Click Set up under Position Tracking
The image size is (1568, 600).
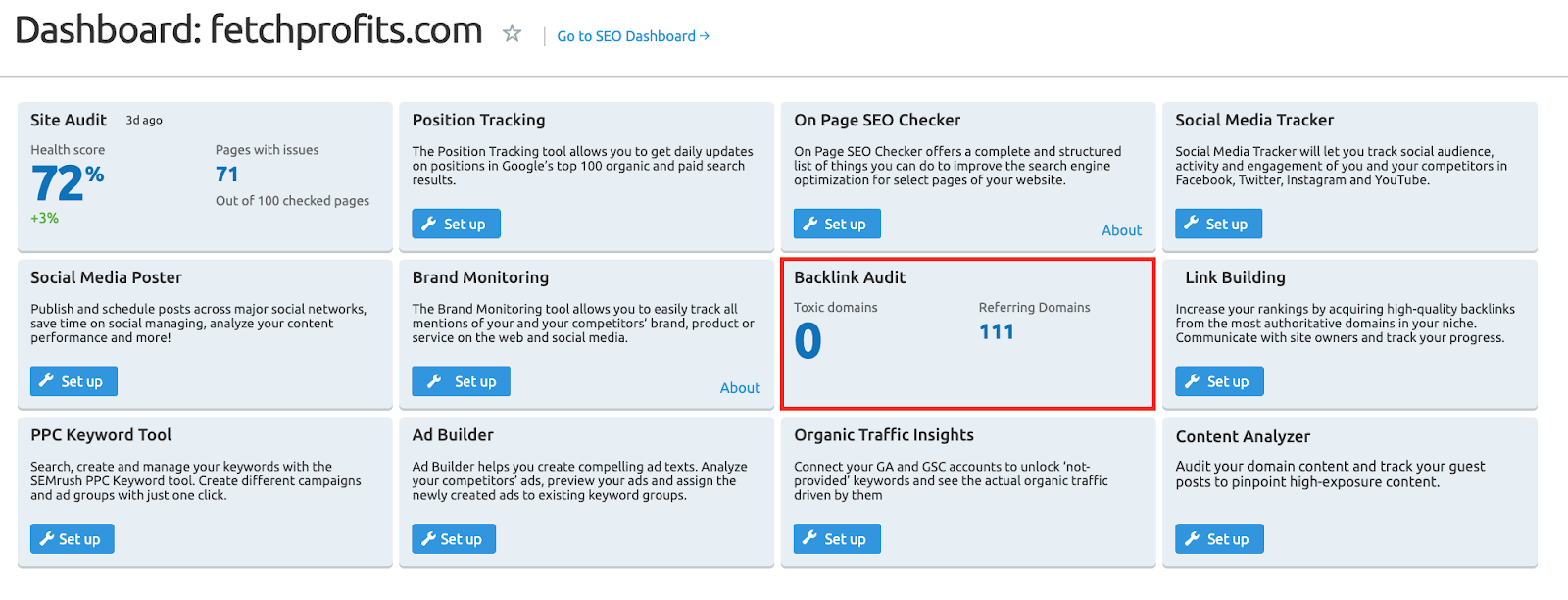point(456,224)
